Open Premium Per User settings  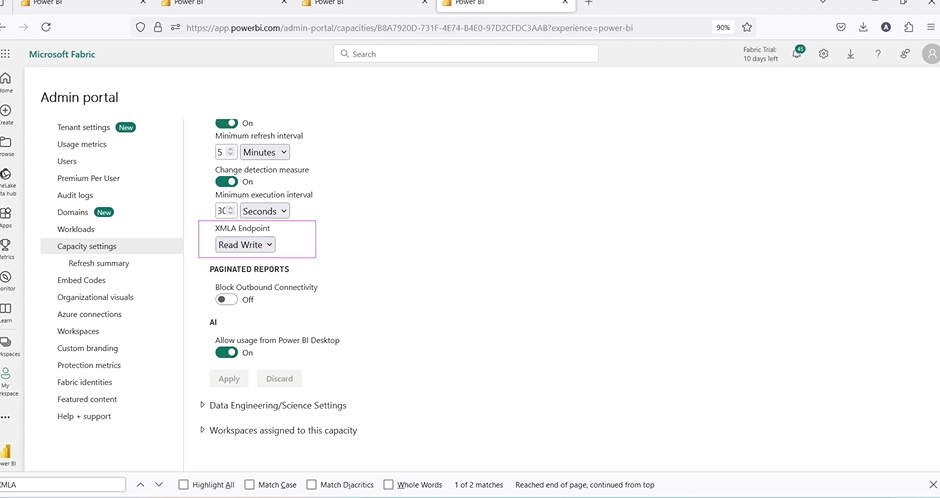pyautogui.click(x=88, y=178)
